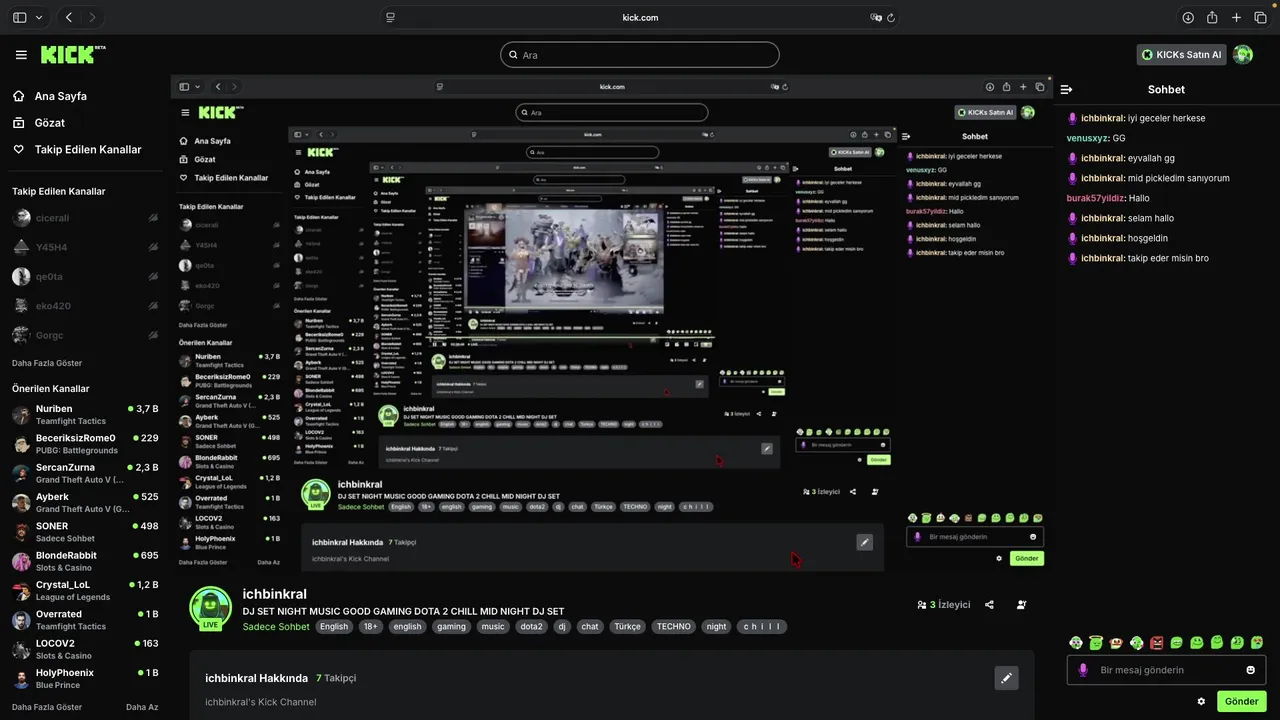
Task: Open the hamburger menu beside the KICK logo
Action: click(21, 55)
